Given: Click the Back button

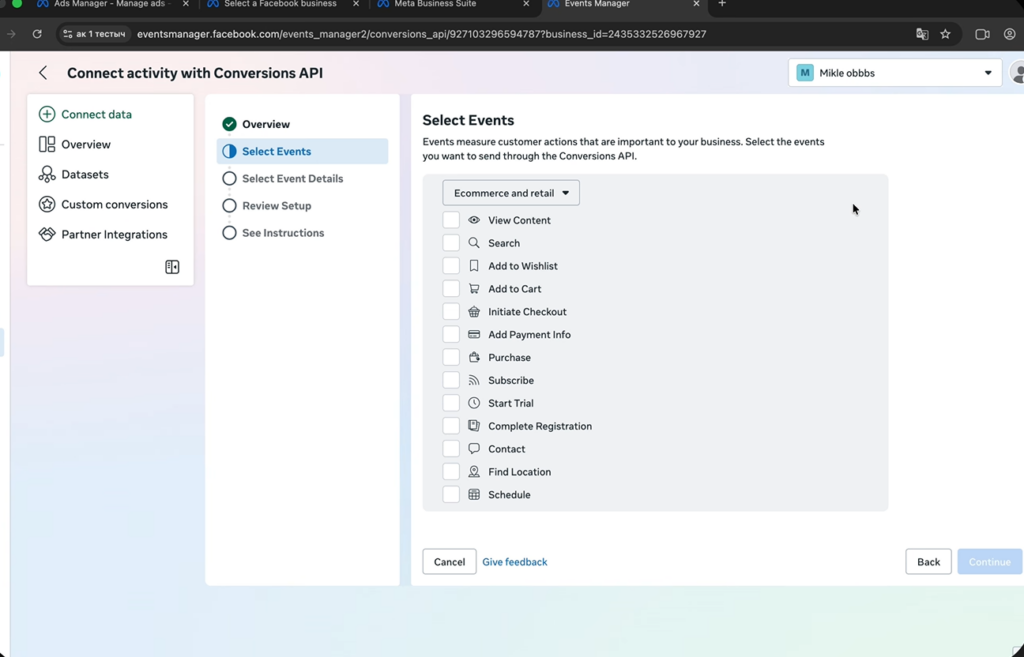Looking at the screenshot, I should click(928, 562).
